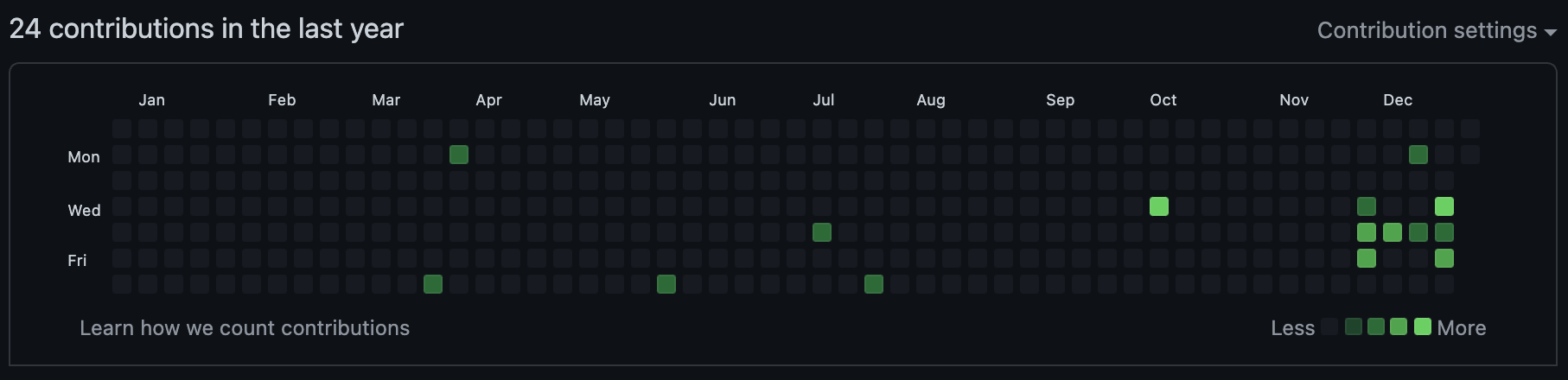Click the Less legend label
The image size is (1568, 380).
click(x=1293, y=328)
